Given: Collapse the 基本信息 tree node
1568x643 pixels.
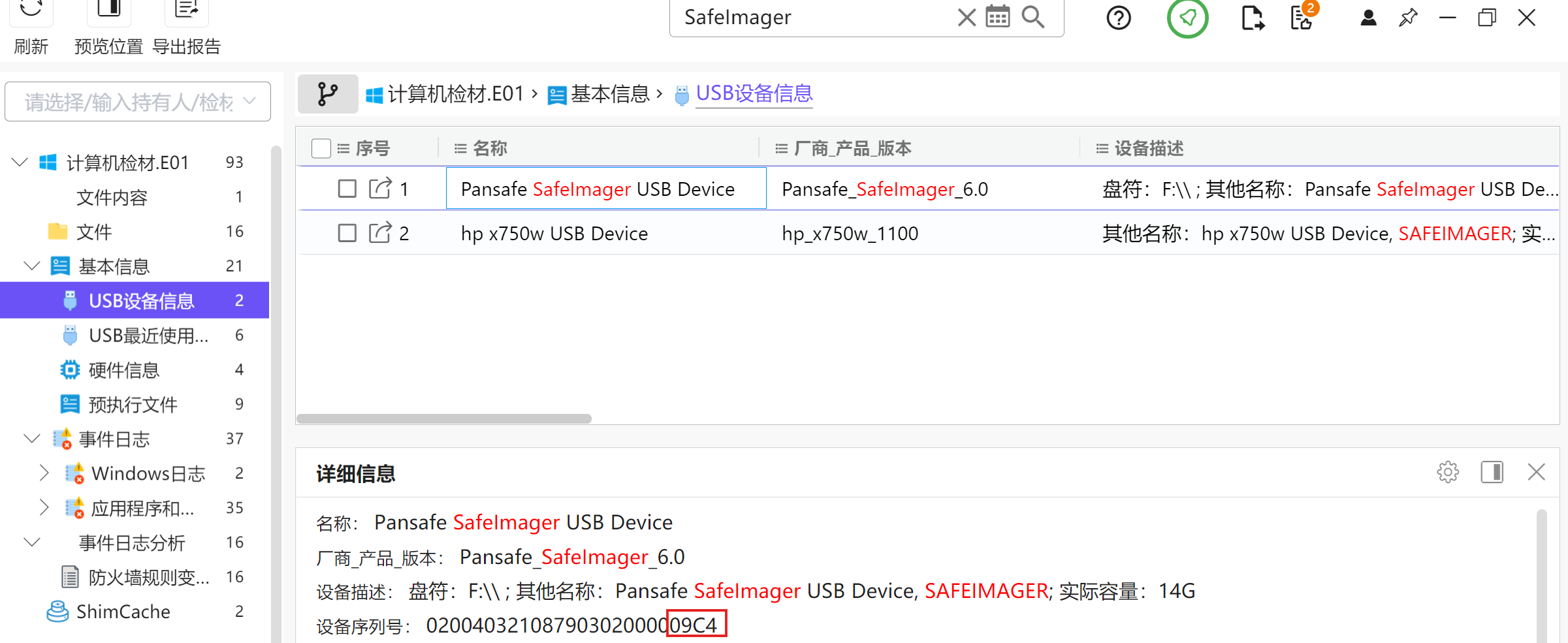Looking at the screenshot, I should coord(31,266).
